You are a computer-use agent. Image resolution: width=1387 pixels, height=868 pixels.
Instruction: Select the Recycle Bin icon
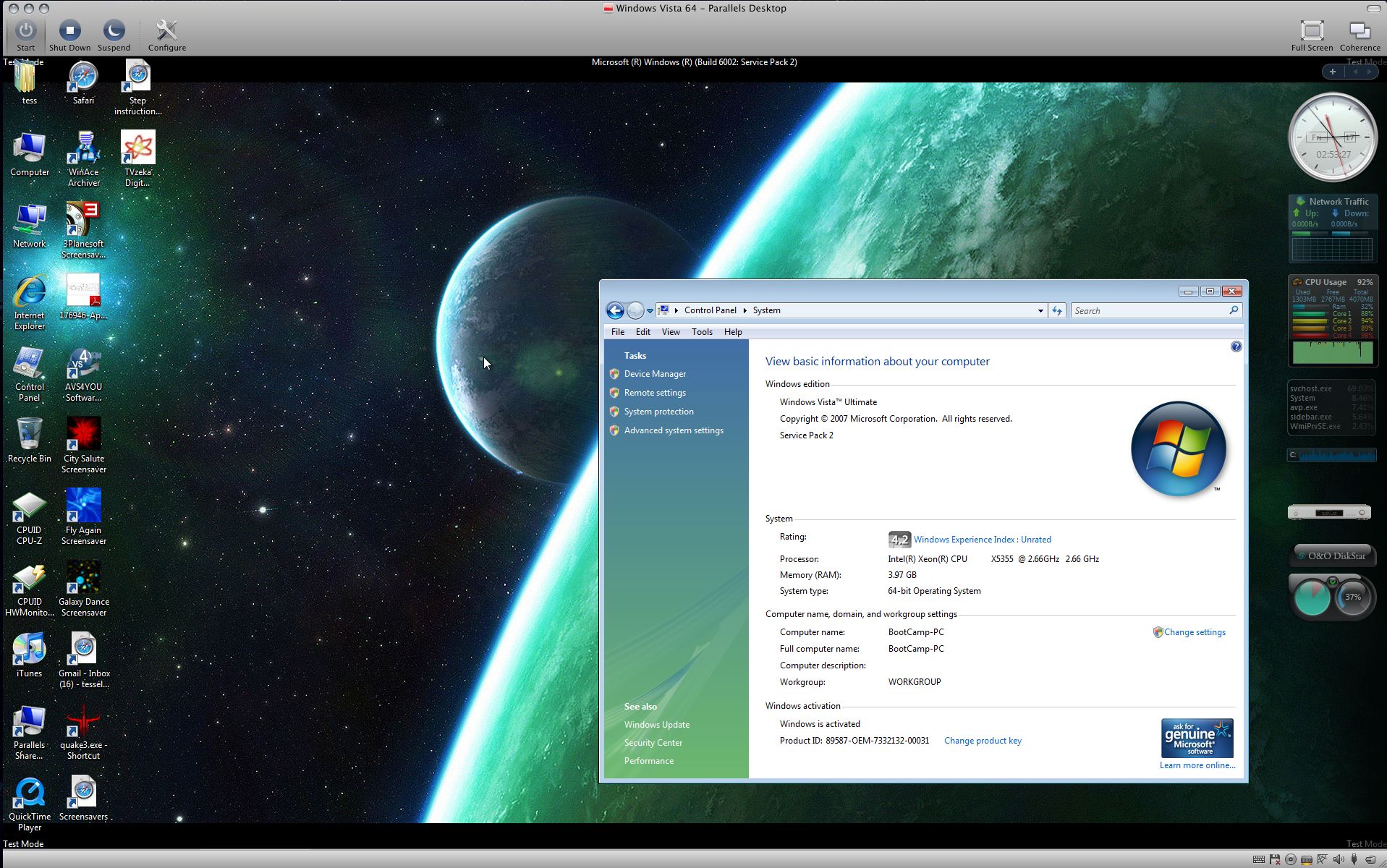click(30, 441)
